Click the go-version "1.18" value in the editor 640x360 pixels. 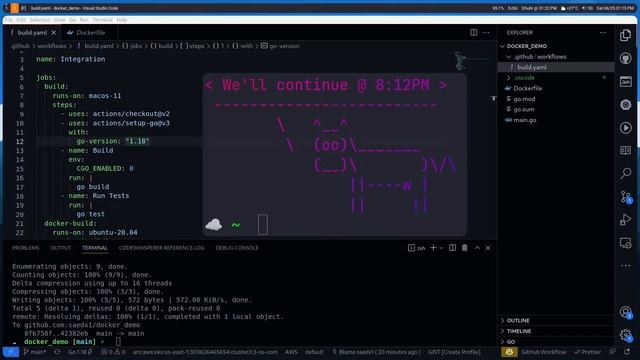click(137, 141)
